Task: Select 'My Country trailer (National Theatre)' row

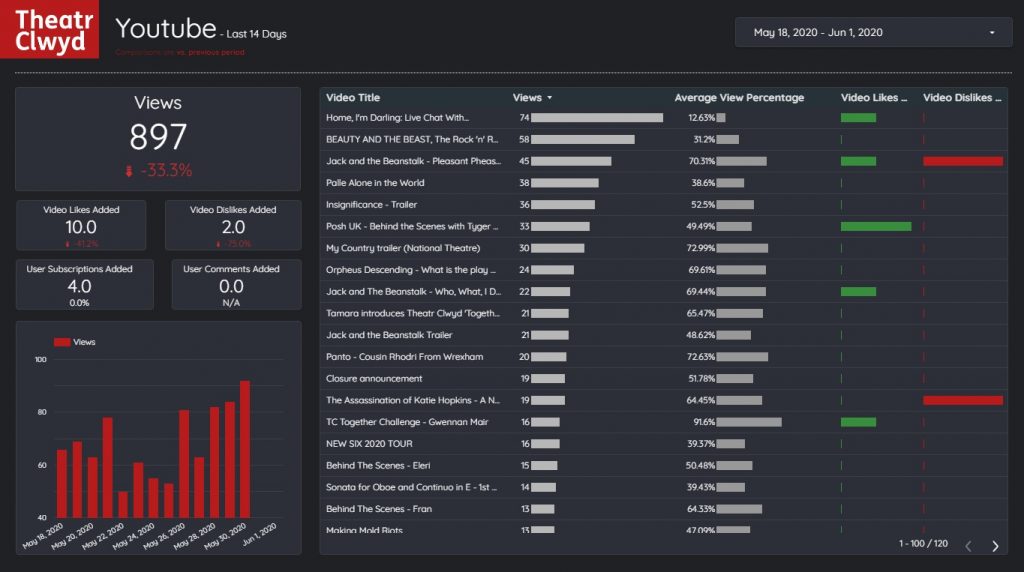Action: click(x=664, y=248)
